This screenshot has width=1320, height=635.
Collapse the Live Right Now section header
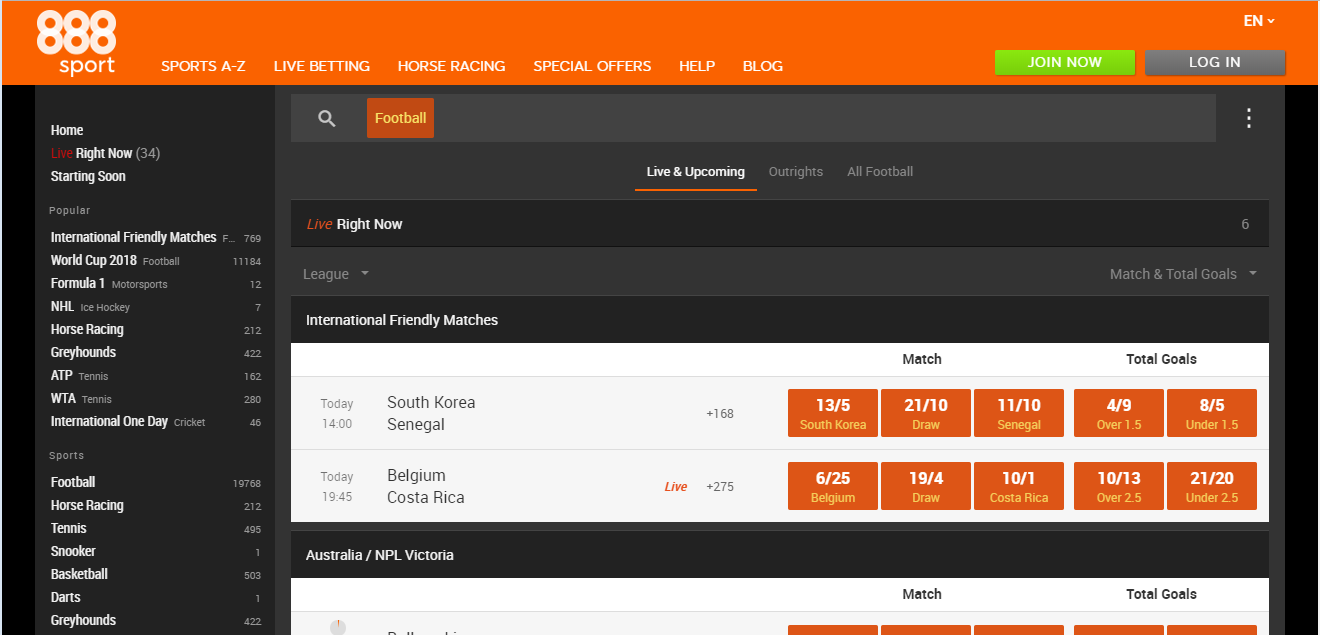pyautogui.click(x=779, y=224)
